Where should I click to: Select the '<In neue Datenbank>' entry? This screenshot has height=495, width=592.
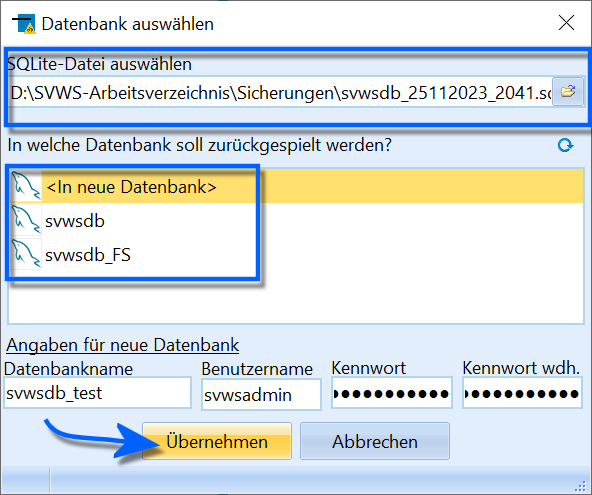296,186
